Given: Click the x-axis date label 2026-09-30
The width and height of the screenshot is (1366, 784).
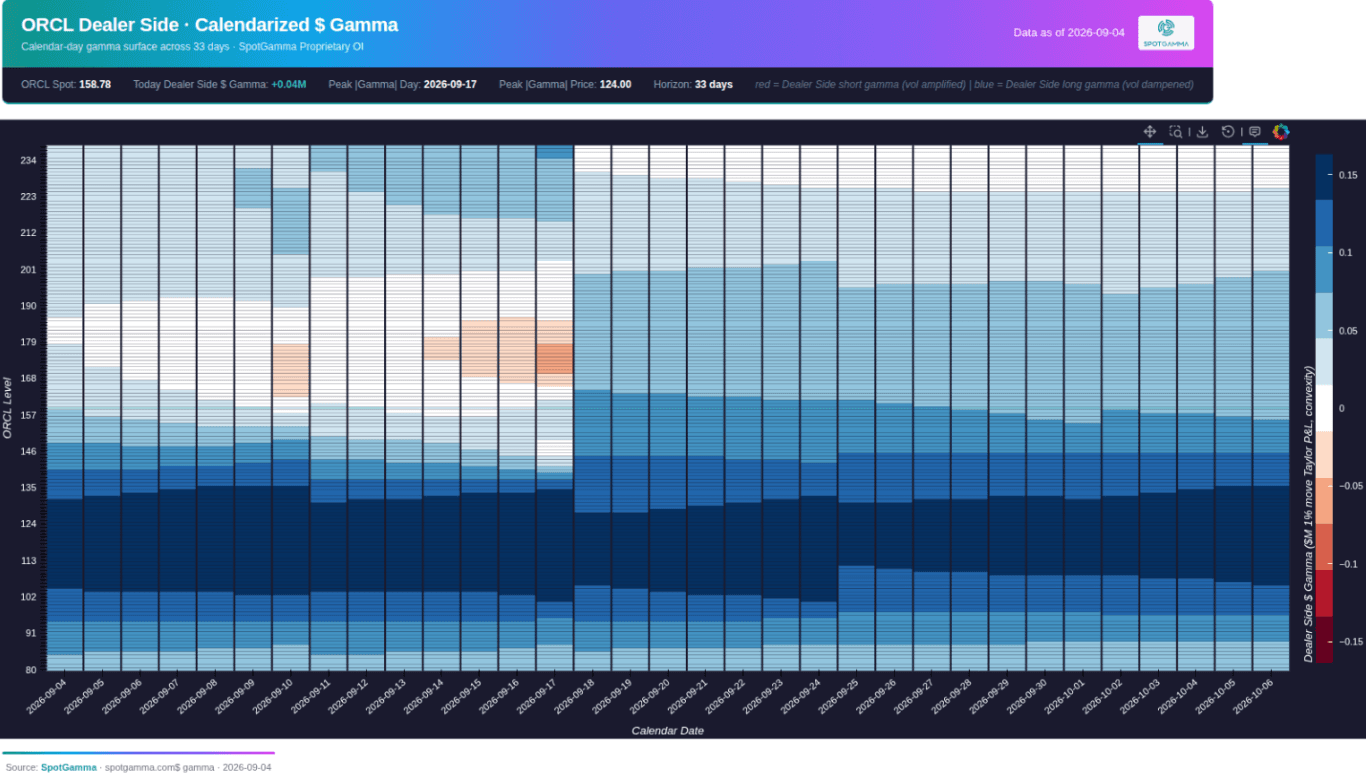Looking at the screenshot, I should 1028,695.
